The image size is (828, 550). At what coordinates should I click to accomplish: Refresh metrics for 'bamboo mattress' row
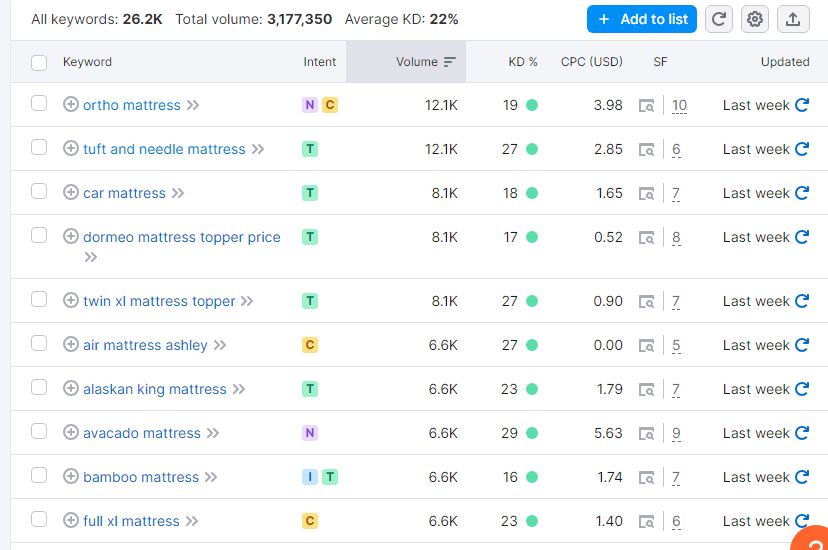point(802,477)
